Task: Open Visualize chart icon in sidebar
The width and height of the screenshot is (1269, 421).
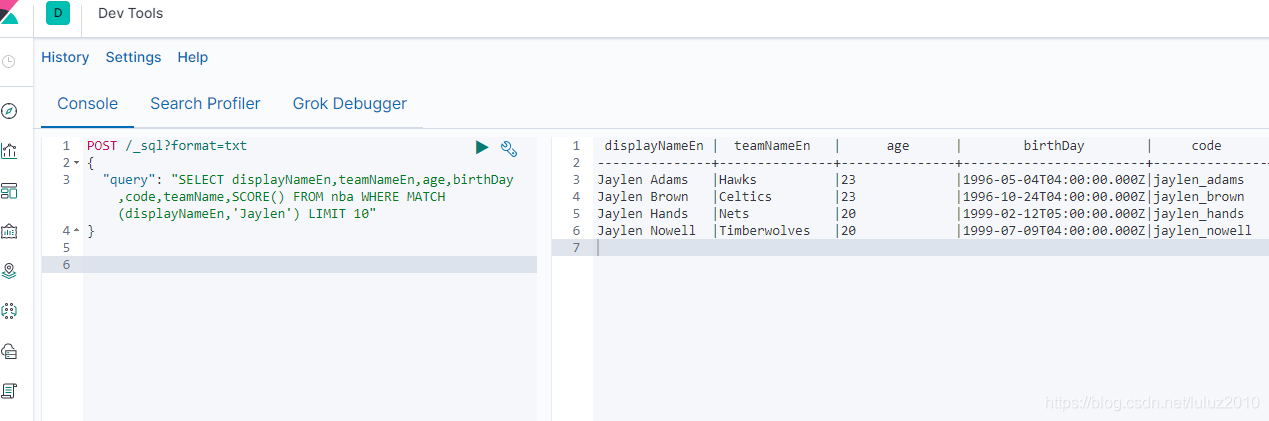Action: pos(9,151)
